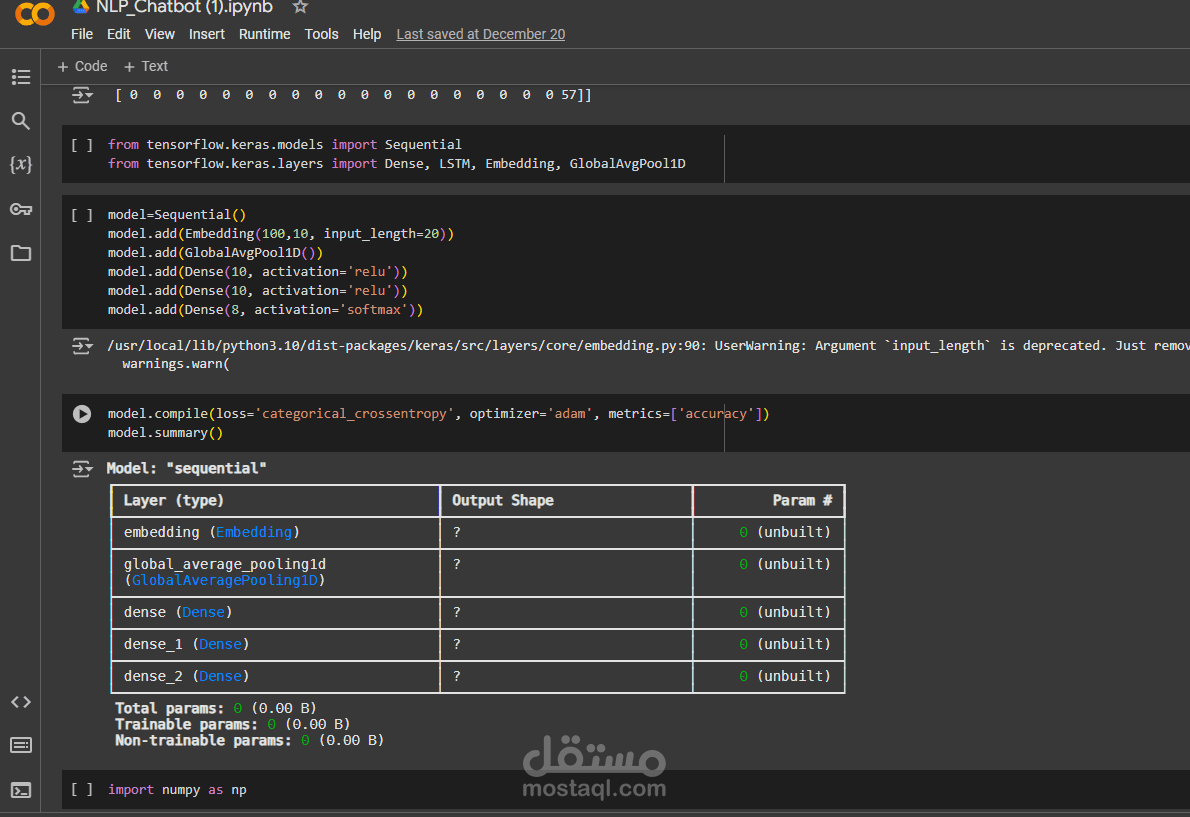Open the Code snippets panel
Viewport: 1190px width, 817px height.
point(20,702)
